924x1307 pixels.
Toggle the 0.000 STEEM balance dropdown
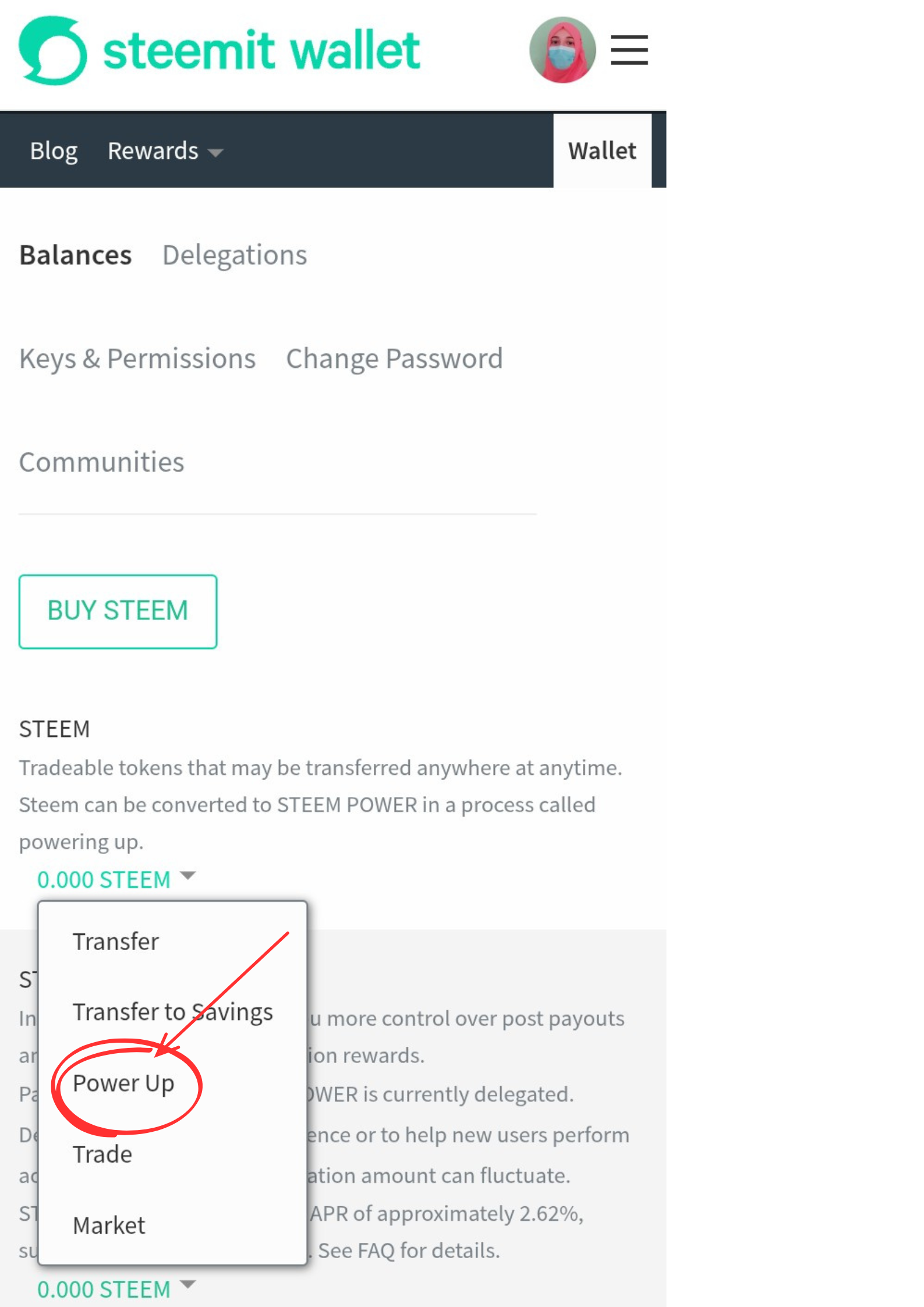(116, 879)
